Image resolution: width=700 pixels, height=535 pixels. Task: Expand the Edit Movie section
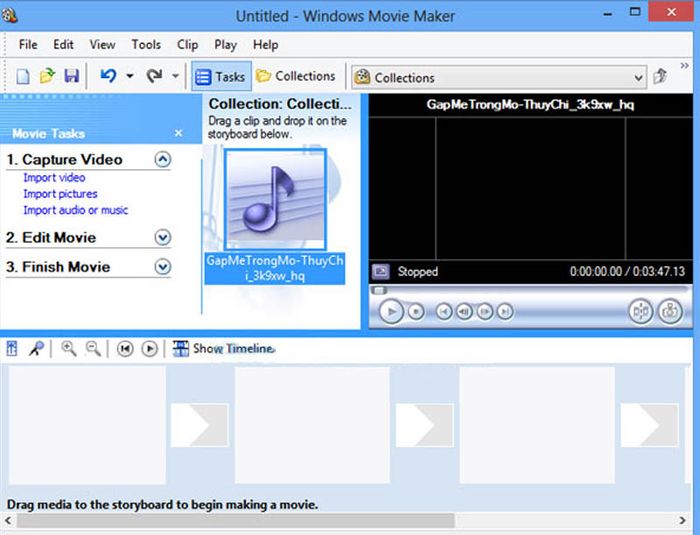tap(162, 238)
